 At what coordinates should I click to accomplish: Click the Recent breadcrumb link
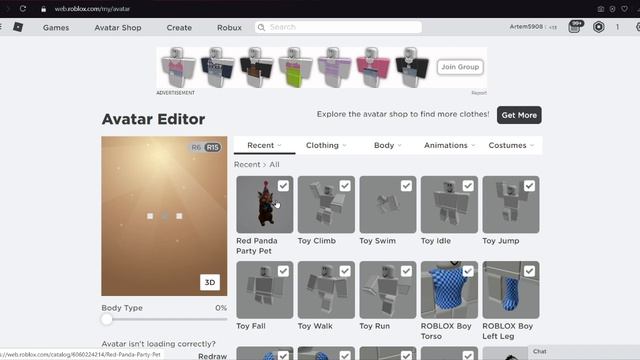pyautogui.click(x=247, y=164)
